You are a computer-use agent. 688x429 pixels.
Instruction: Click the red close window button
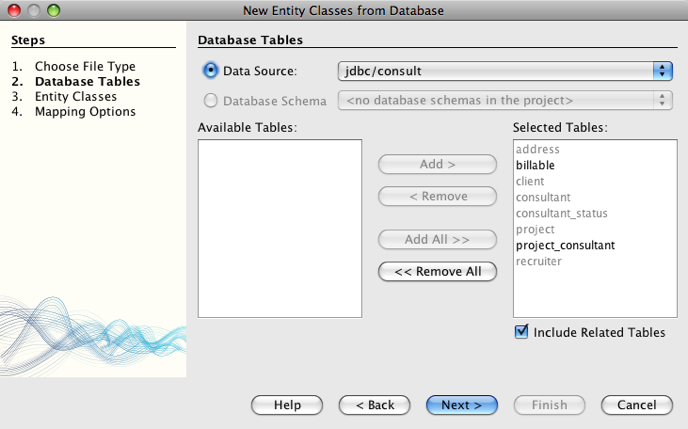pyautogui.click(x=14, y=10)
